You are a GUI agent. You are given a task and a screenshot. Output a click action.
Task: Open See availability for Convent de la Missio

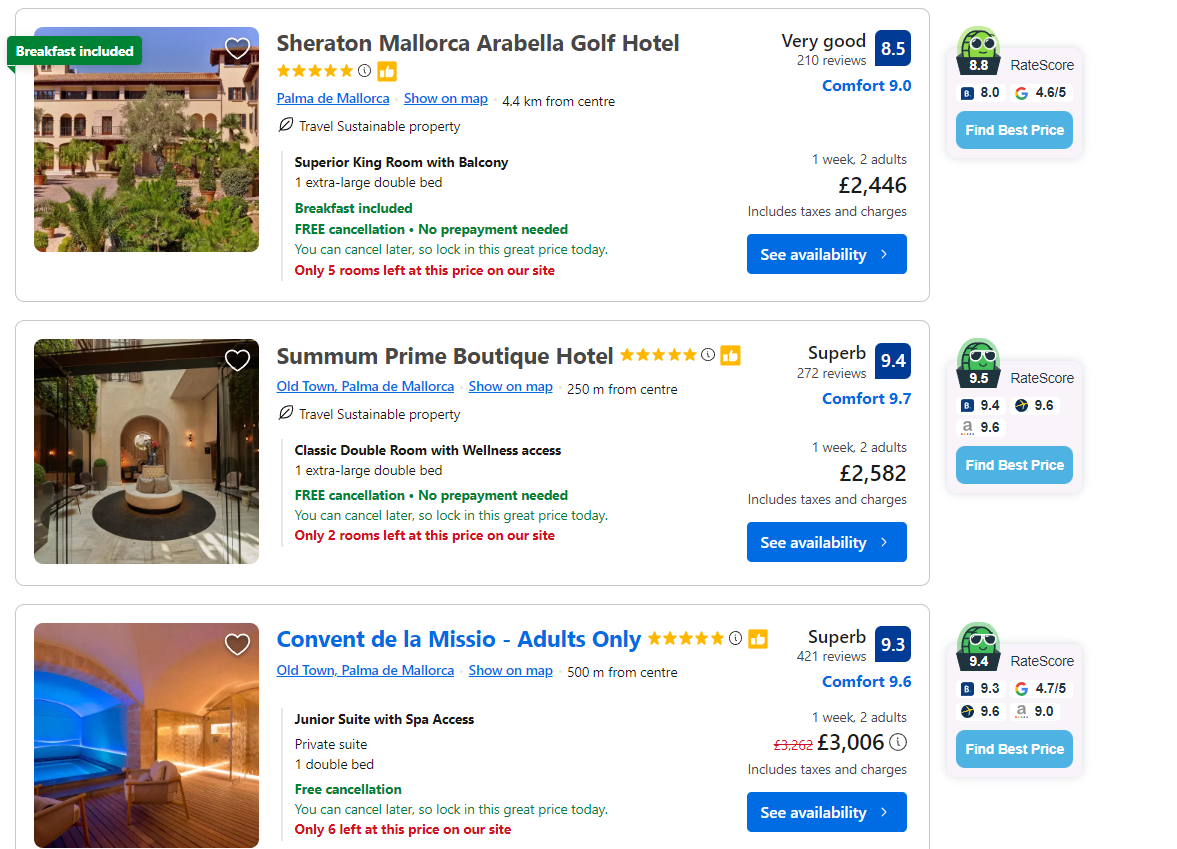(x=826, y=812)
